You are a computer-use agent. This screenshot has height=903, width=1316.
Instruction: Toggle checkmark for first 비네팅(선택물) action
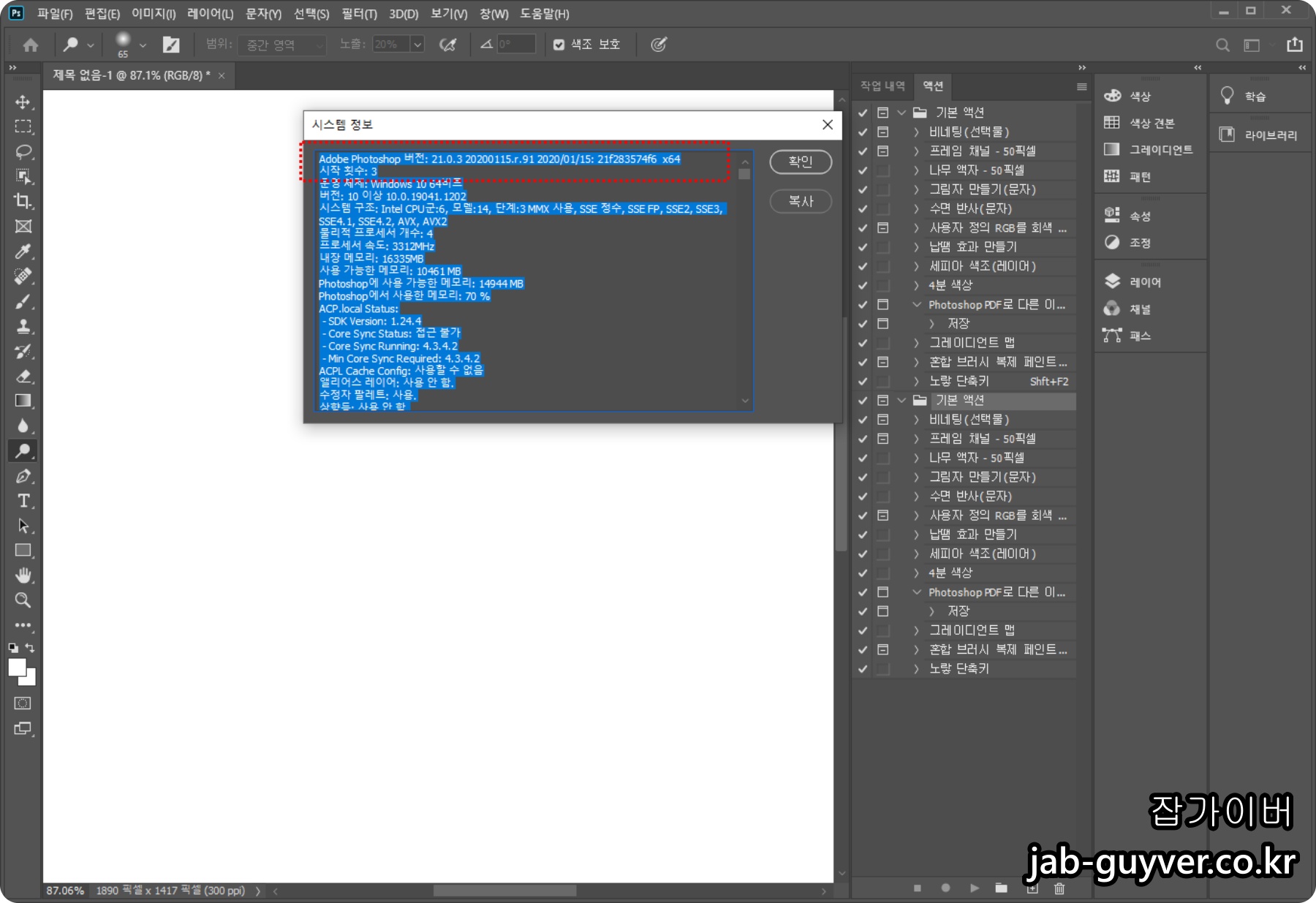(863, 132)
